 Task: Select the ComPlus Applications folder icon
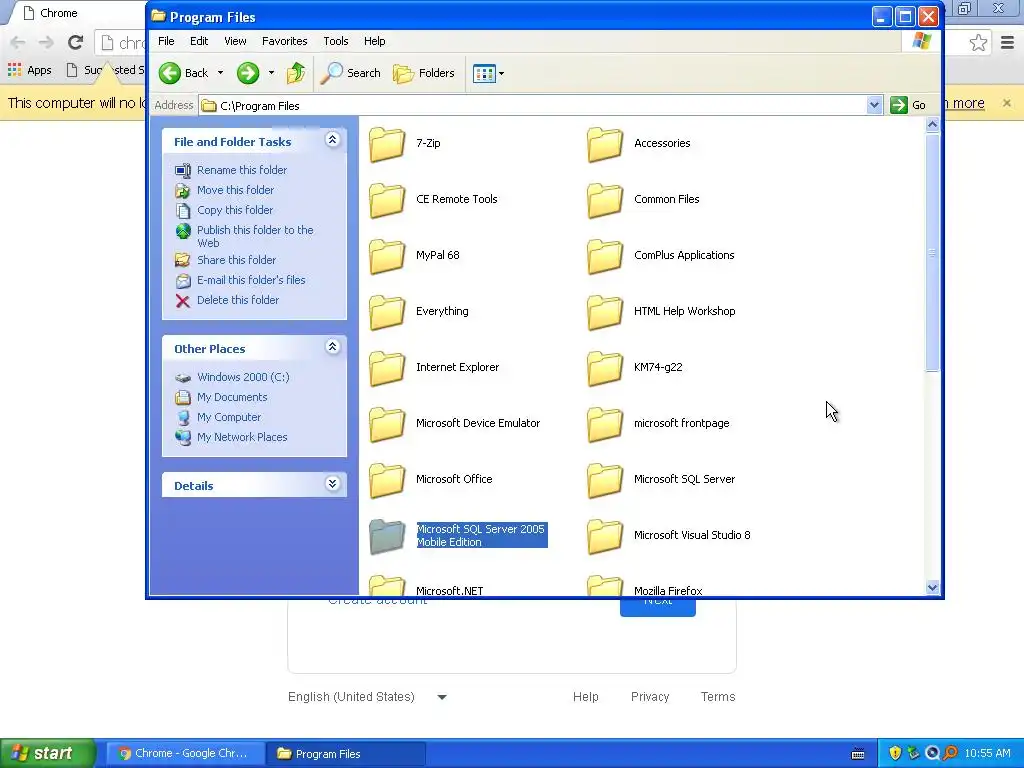point(605,257)
